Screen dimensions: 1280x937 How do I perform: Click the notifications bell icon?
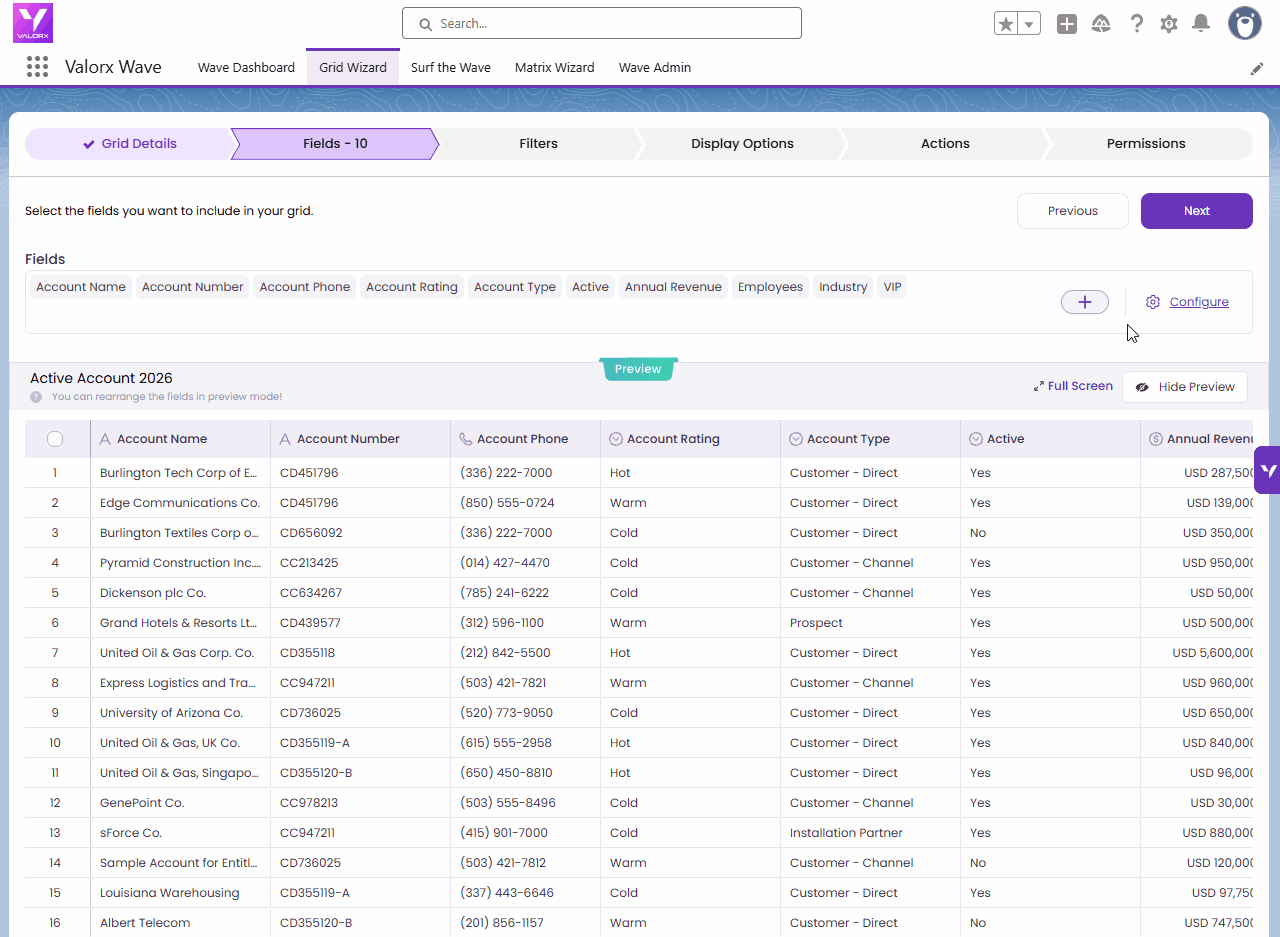pos(1201,24)
